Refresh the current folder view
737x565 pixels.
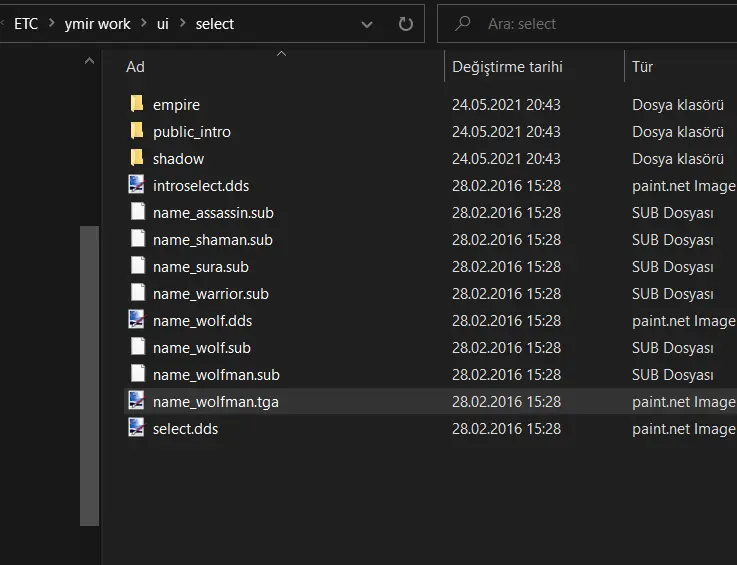click(x=405, y=24)
